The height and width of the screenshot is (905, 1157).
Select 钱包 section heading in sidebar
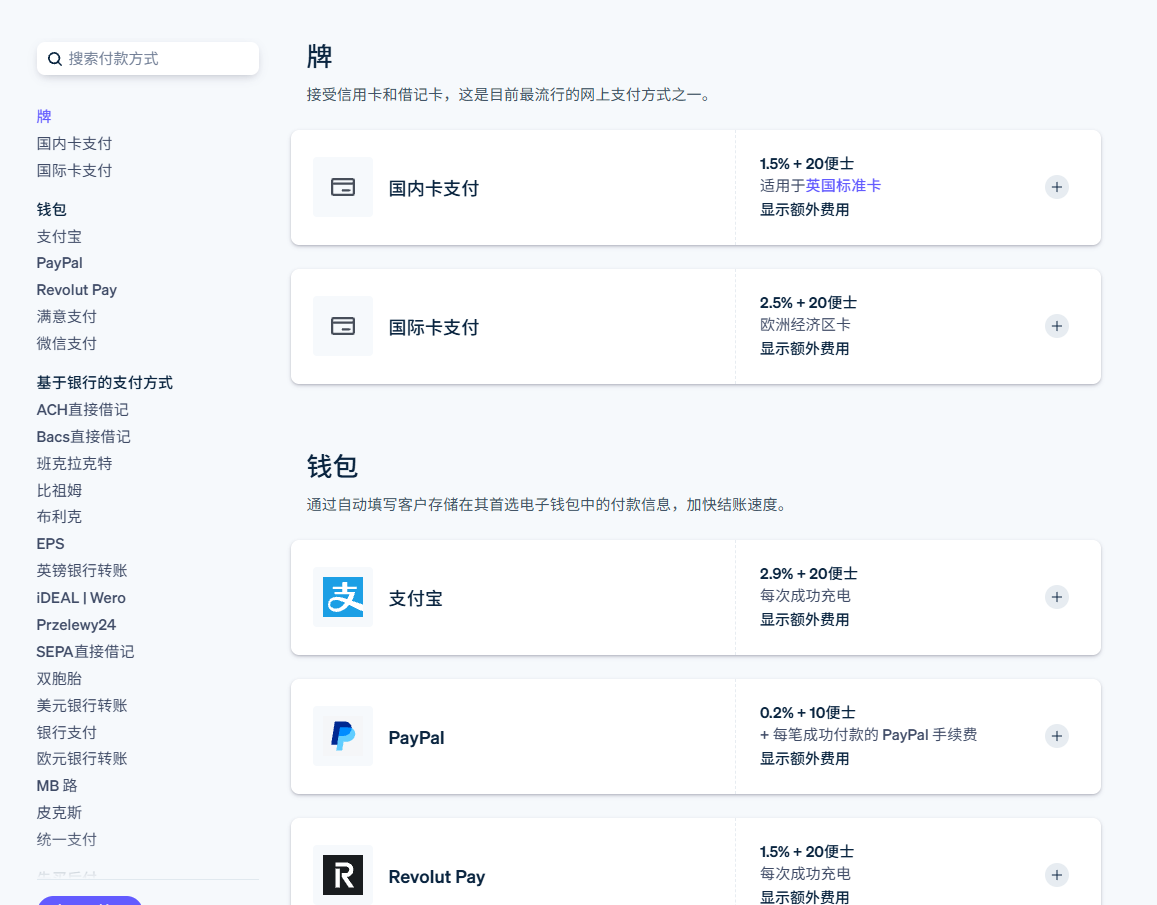point(52,210)
